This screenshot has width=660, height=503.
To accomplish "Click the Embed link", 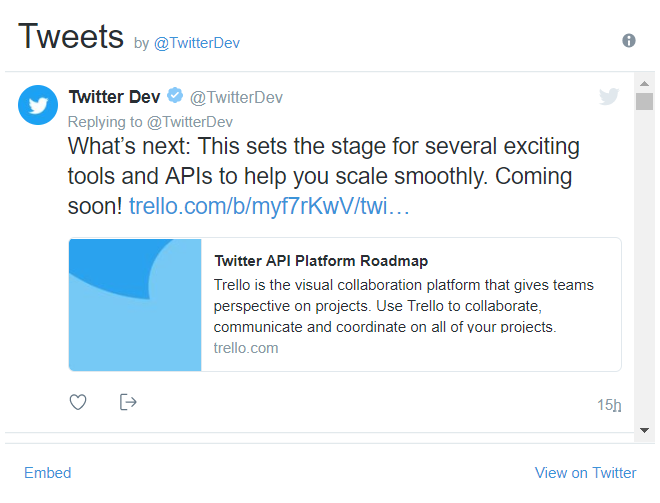I will tap(48, 473).
